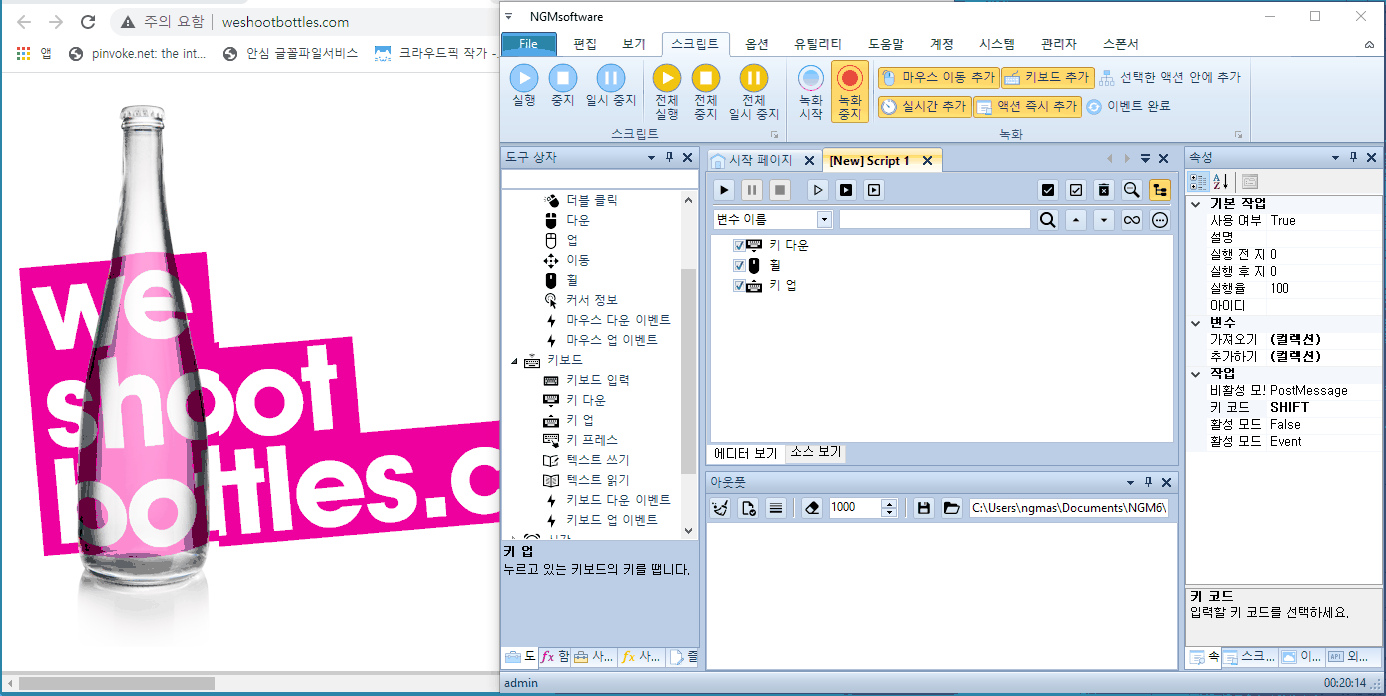The image size is (1386, 696).
Task: Click the yellow 전체 중지 stop-all button
Action: click(706, 91)
